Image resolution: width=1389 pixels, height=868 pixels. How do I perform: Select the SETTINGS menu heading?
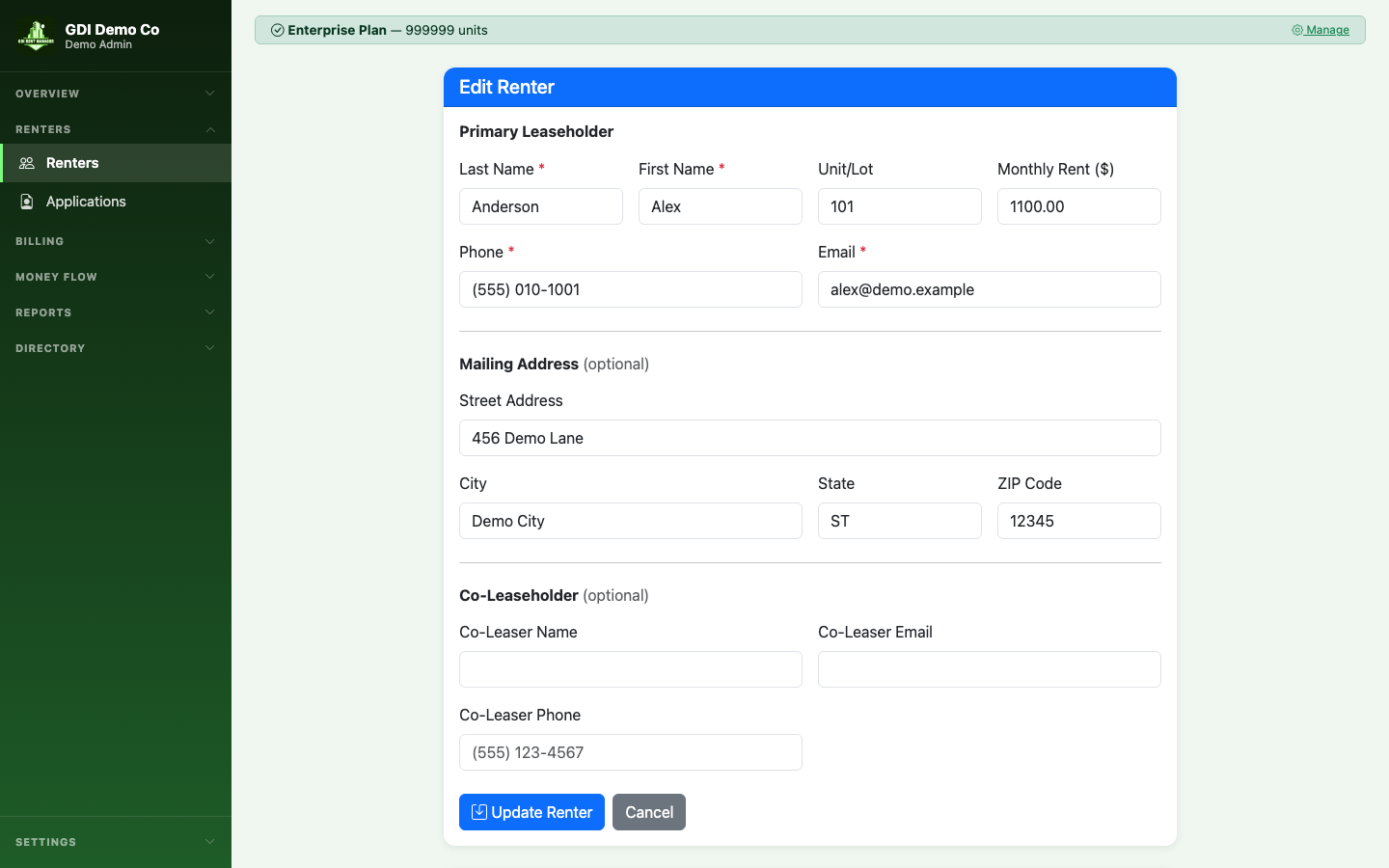tap(45, 842)
